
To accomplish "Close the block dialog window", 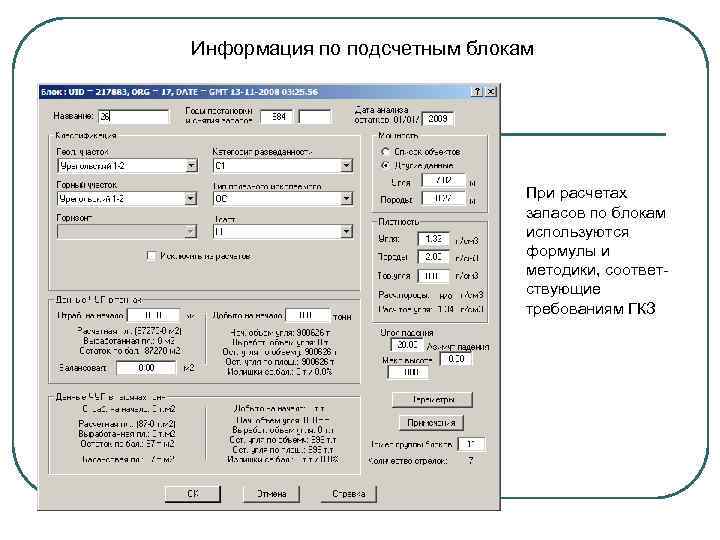I will tap(491, 92).
